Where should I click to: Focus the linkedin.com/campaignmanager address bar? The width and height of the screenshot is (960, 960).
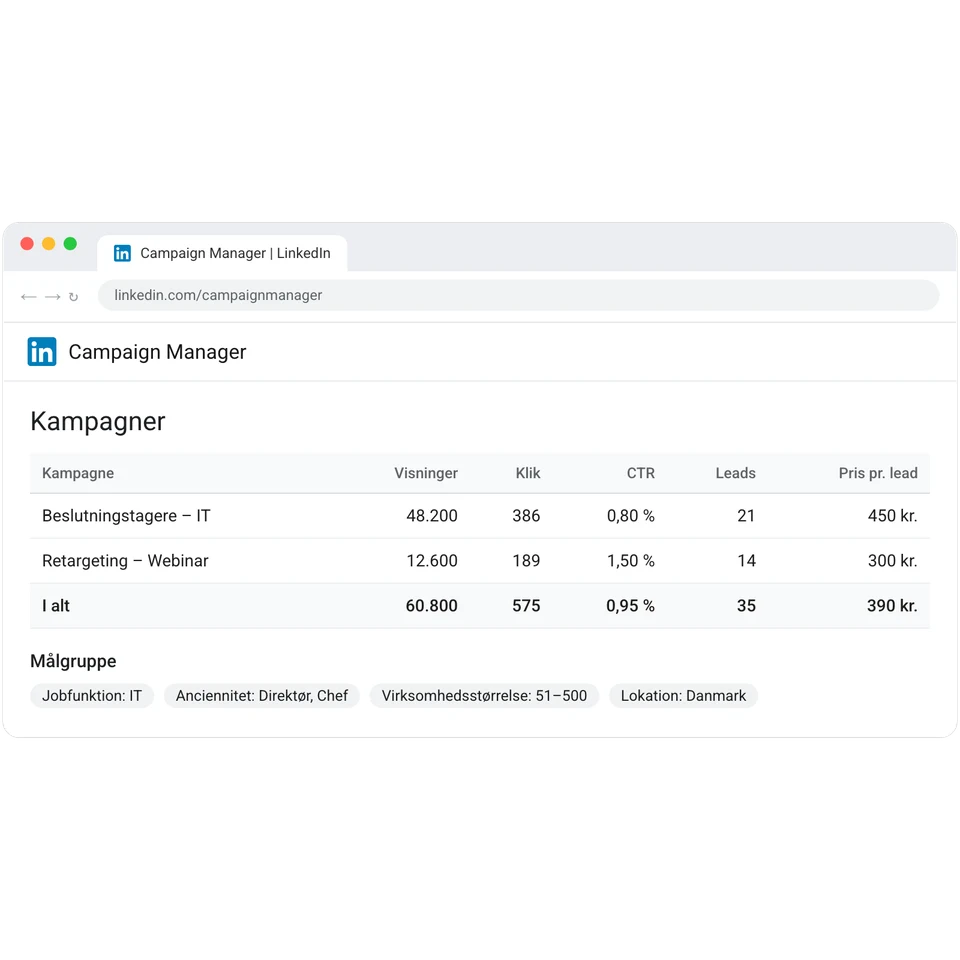click(x=518, y=295)
